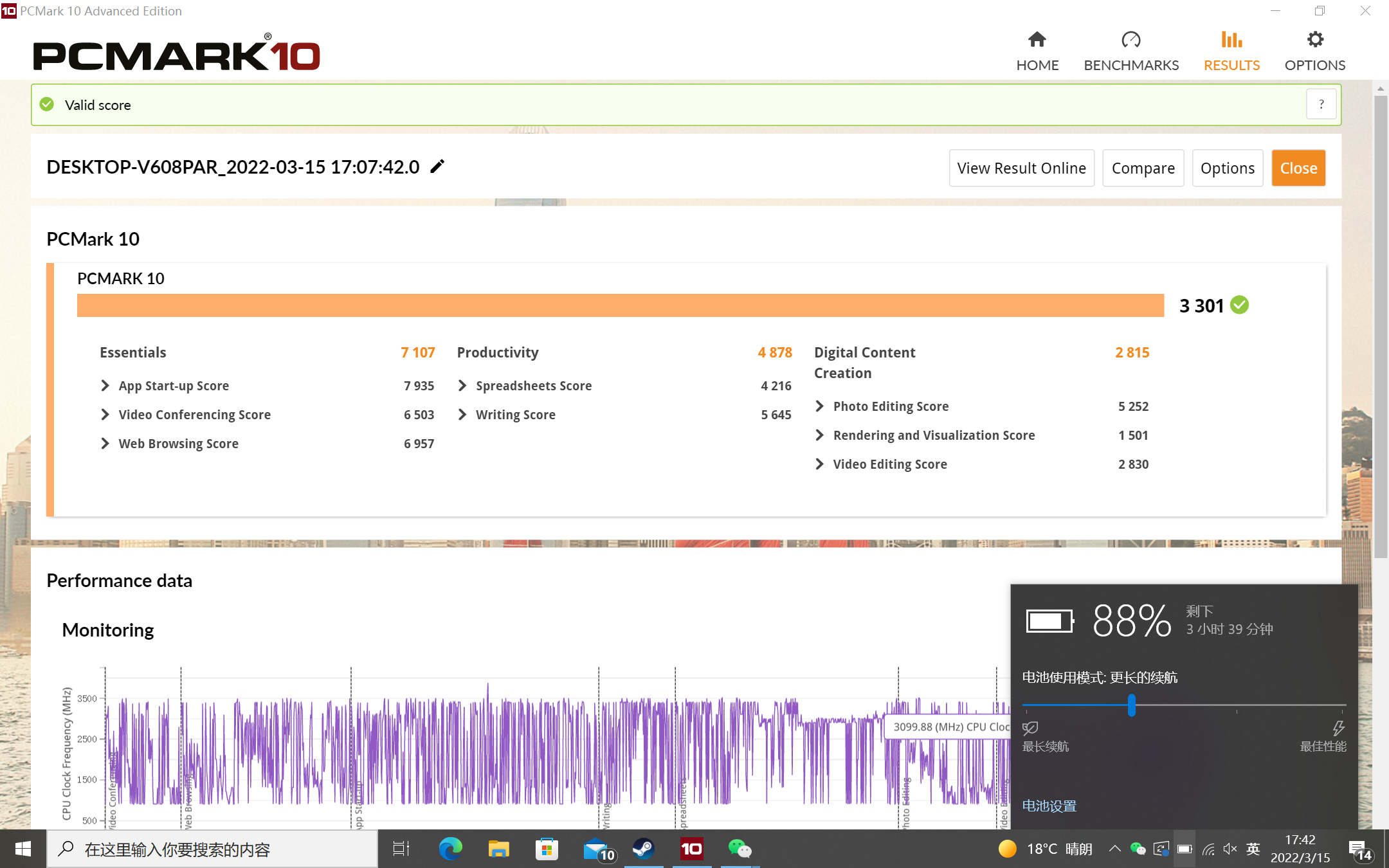
Task: Open the HOME tab
Action: [1037, 51]
